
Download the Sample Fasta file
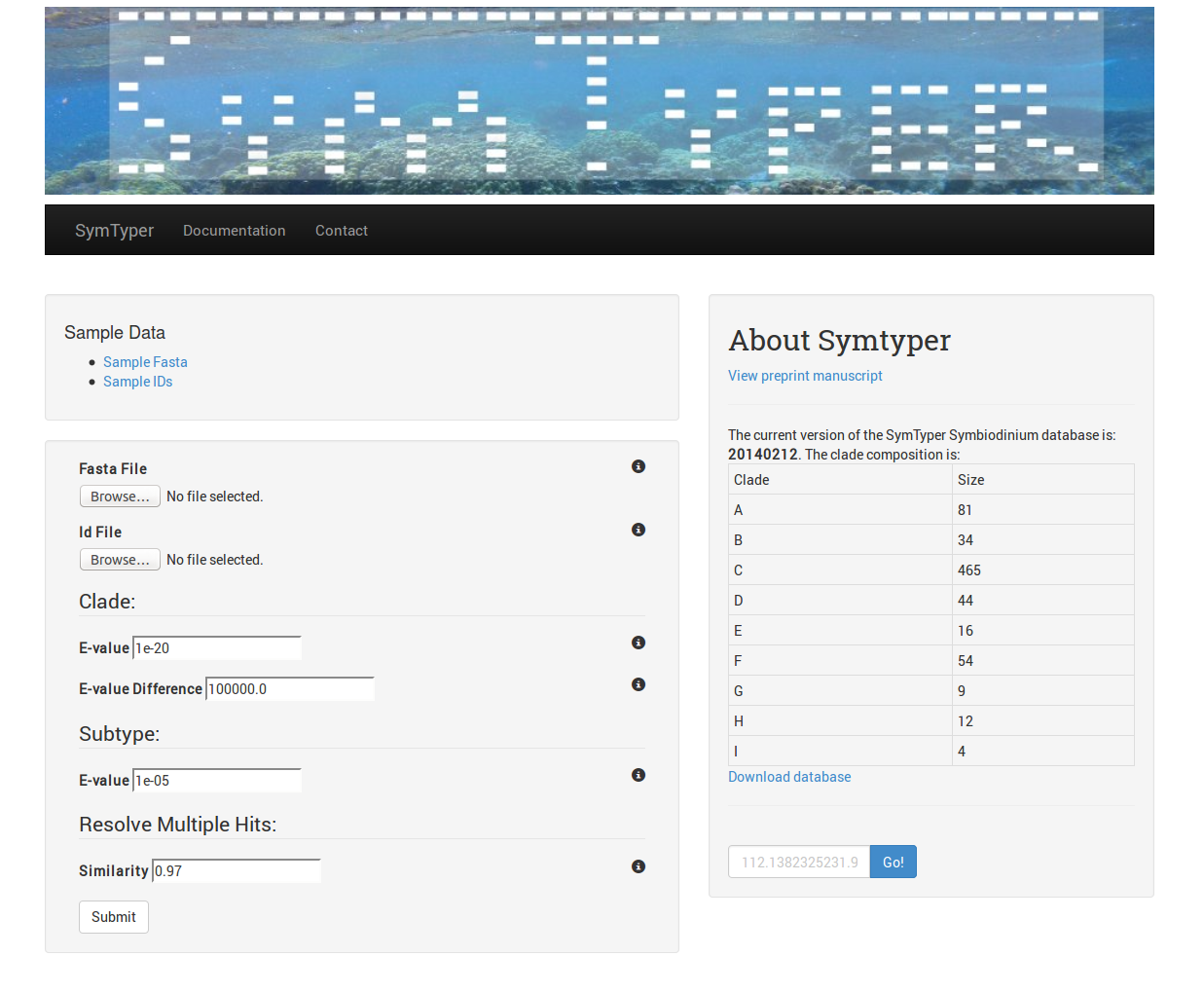tap(145, 362)
